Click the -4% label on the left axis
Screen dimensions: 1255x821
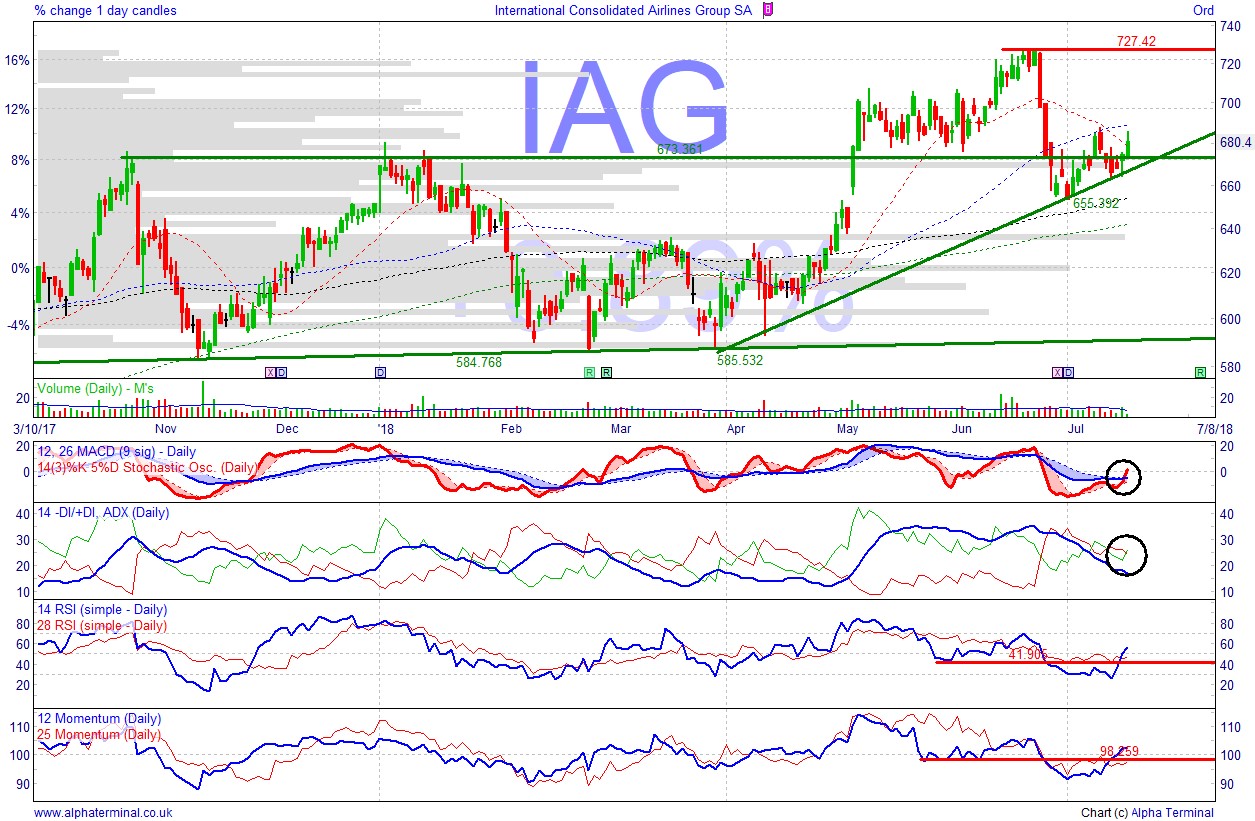[19, 325]
